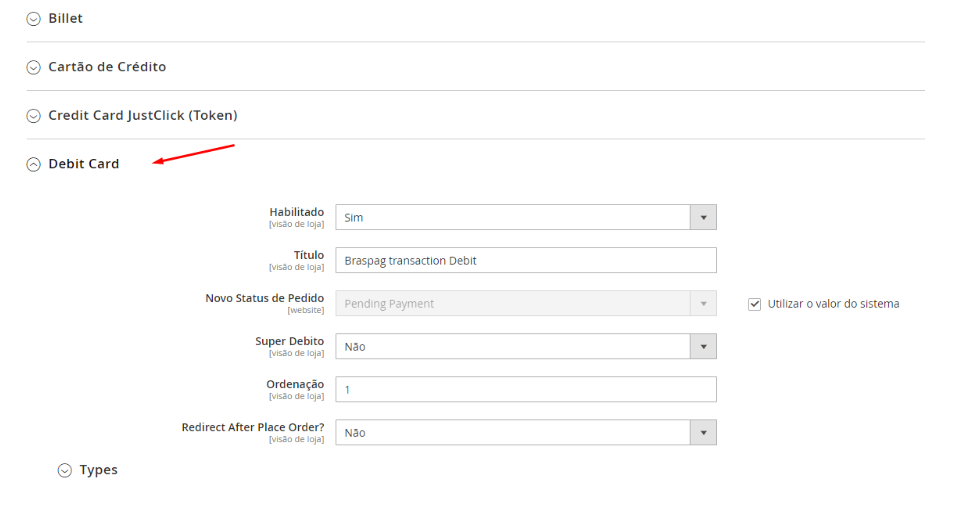Focus the Título text field
The height and width of the screenshot is (507, 955).
coord(525,260)
